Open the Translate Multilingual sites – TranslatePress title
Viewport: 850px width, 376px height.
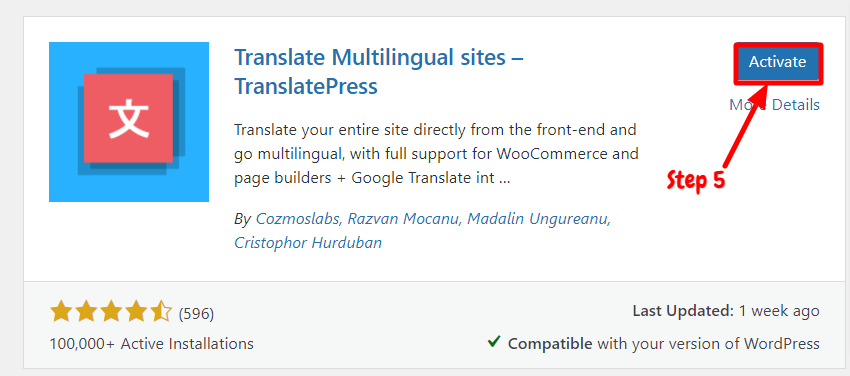378,72
